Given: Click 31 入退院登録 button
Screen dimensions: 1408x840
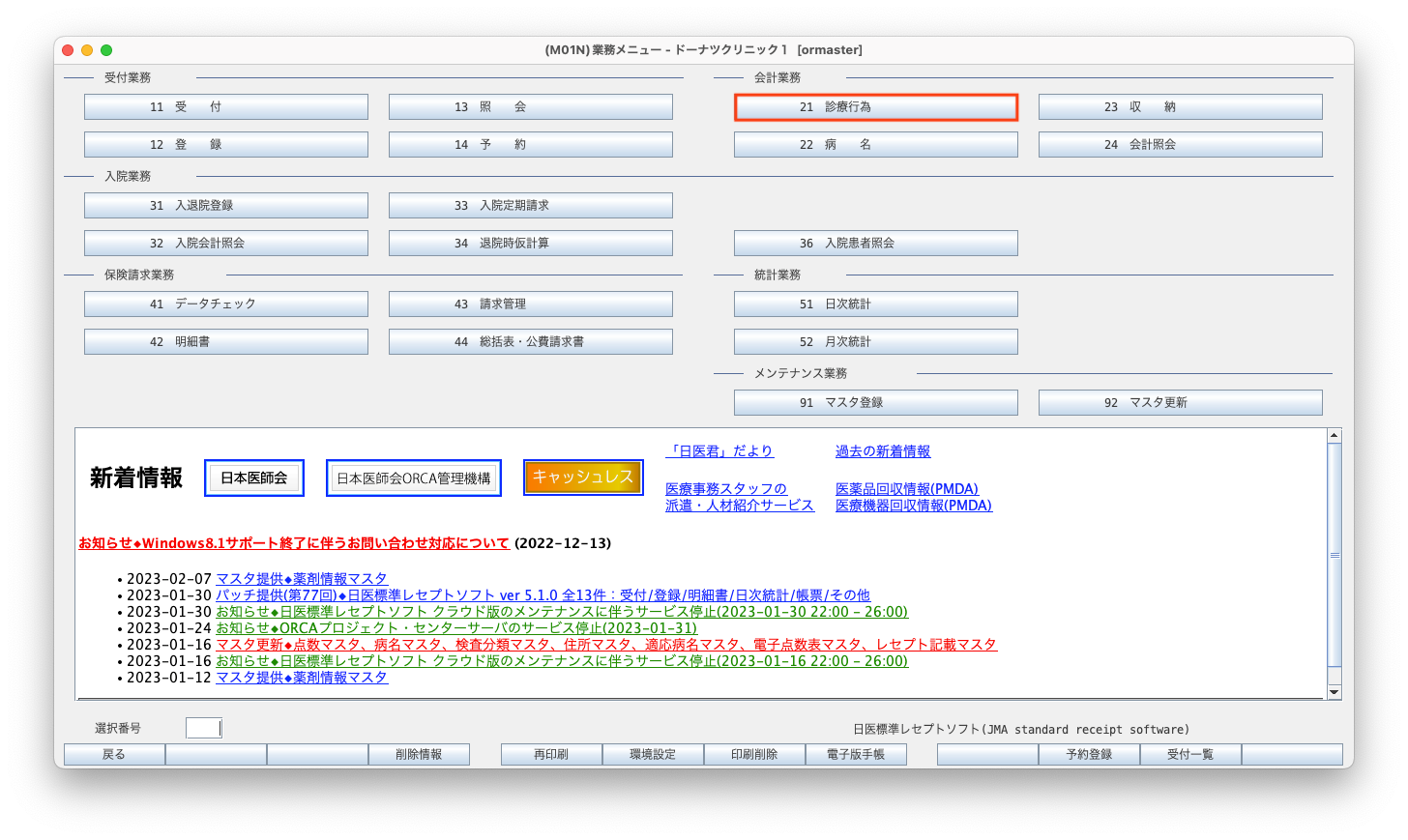Looking at the screenshot, I should pos(225,206).
